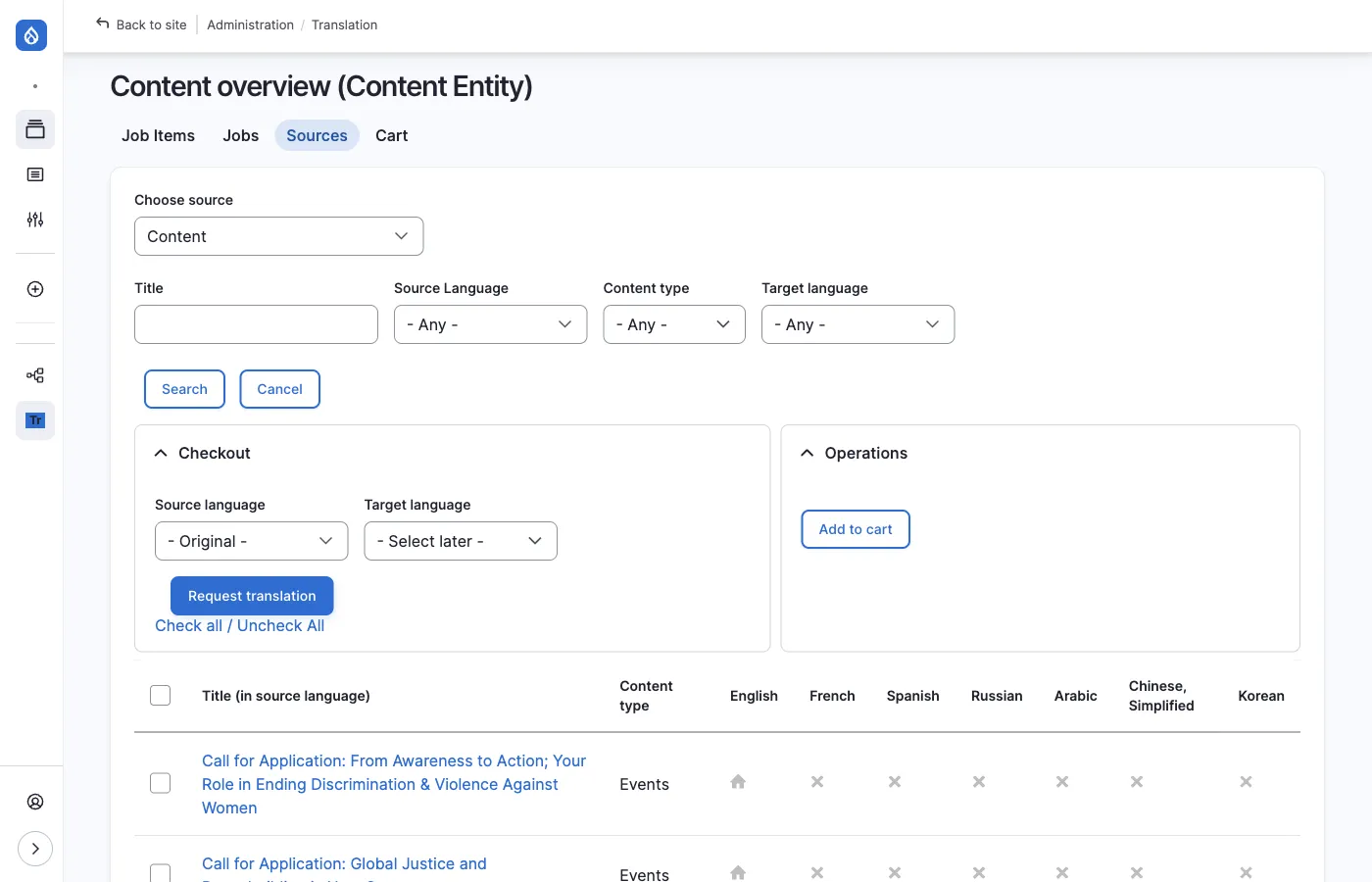Viewport: 1372px width, 882px height.
Task: Click into the Title search field
Action: point(256,324)
